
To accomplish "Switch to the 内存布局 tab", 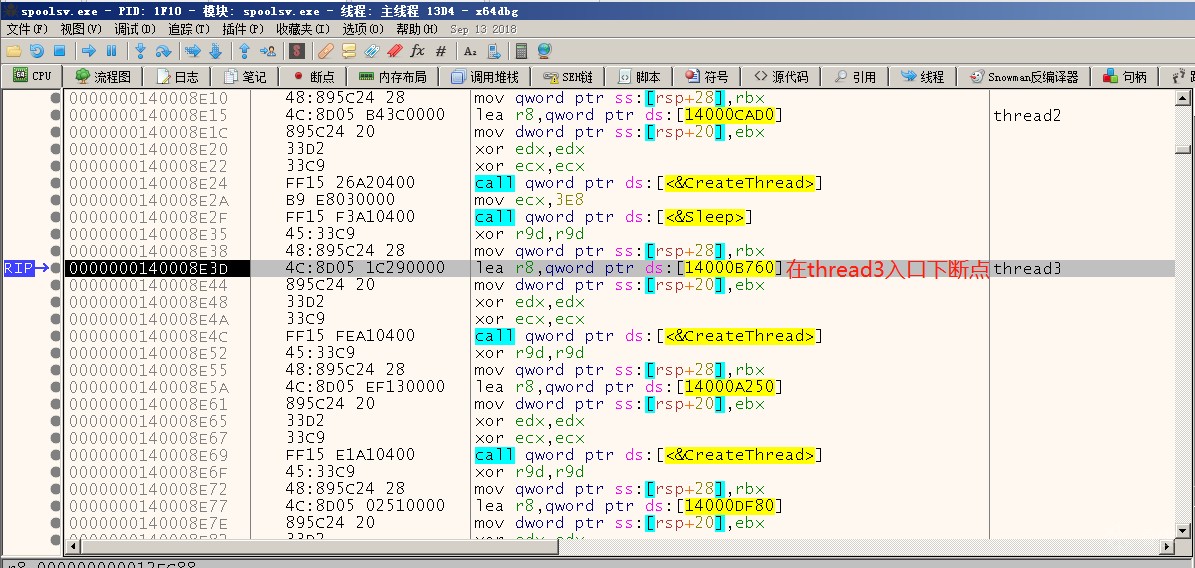I will pyautogui.click(x=392, y=77).
